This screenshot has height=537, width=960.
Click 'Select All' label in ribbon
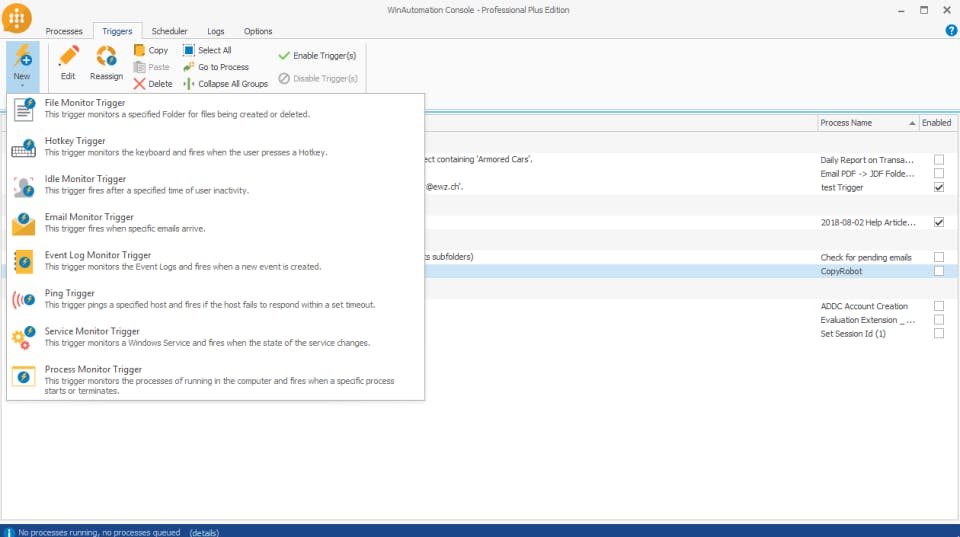pyautogui.click(x=214, y=50)
